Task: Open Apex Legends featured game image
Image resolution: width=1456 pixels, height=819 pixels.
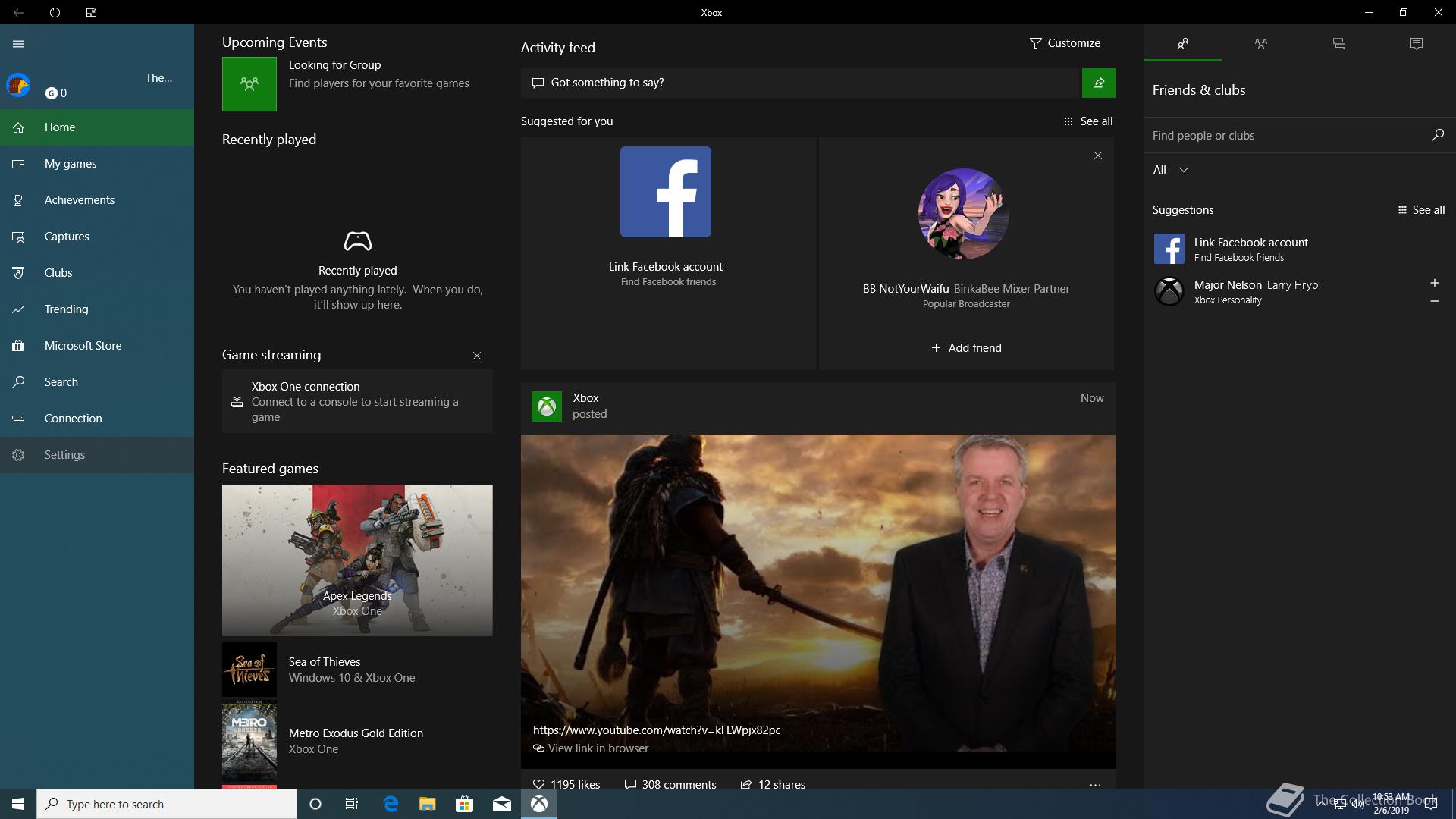Action: coord(357,560)
